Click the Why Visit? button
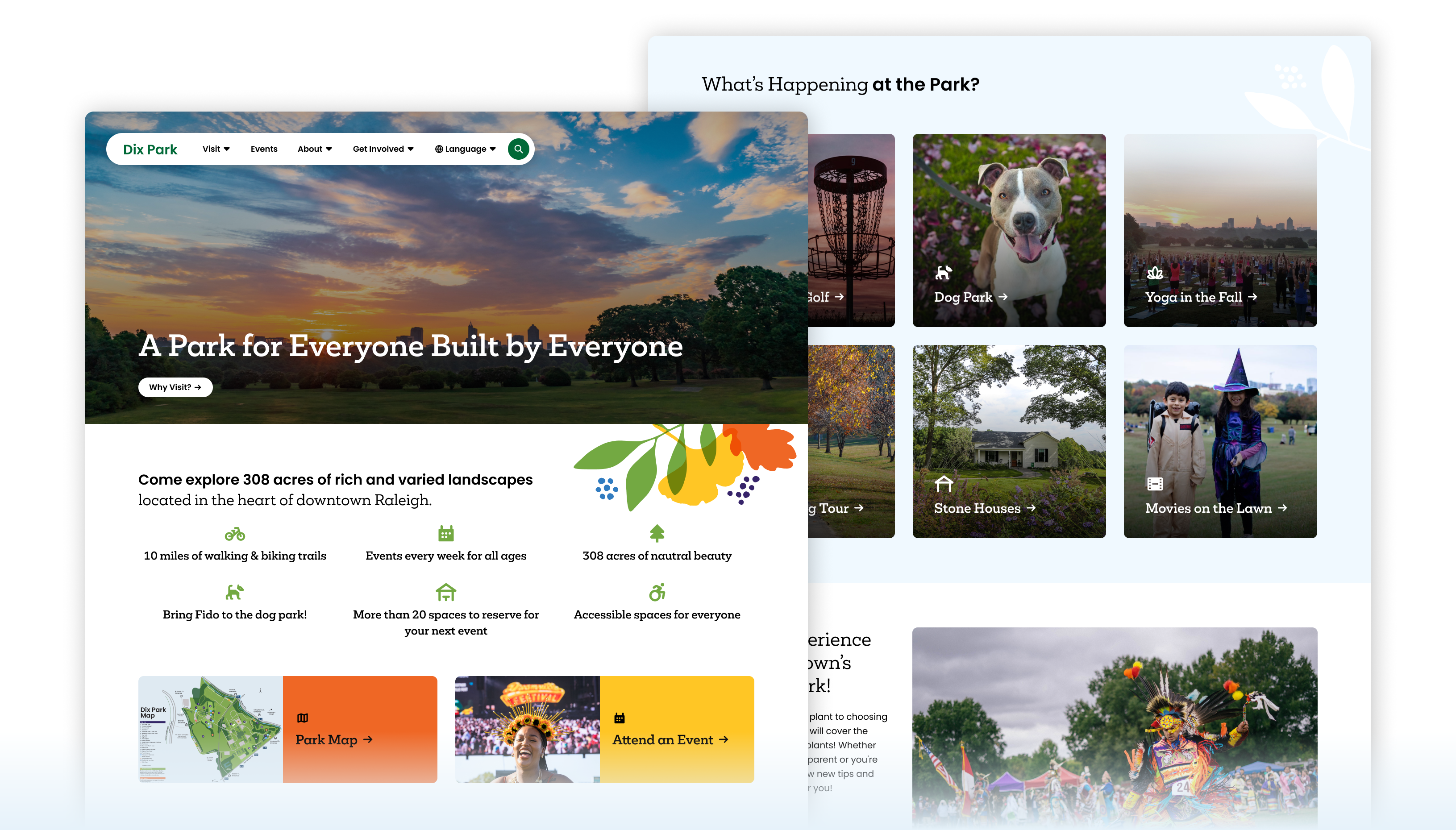 (175, 387)
